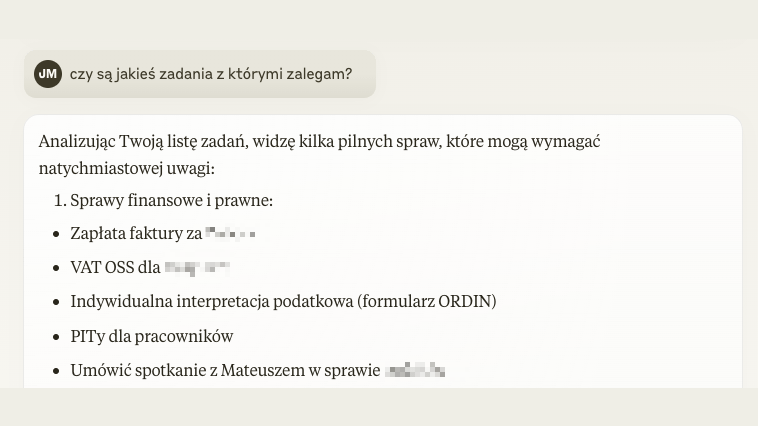This screenshot has height=426, width=758.
Task: Click the user question about overdue tasks
Action: 211,74
